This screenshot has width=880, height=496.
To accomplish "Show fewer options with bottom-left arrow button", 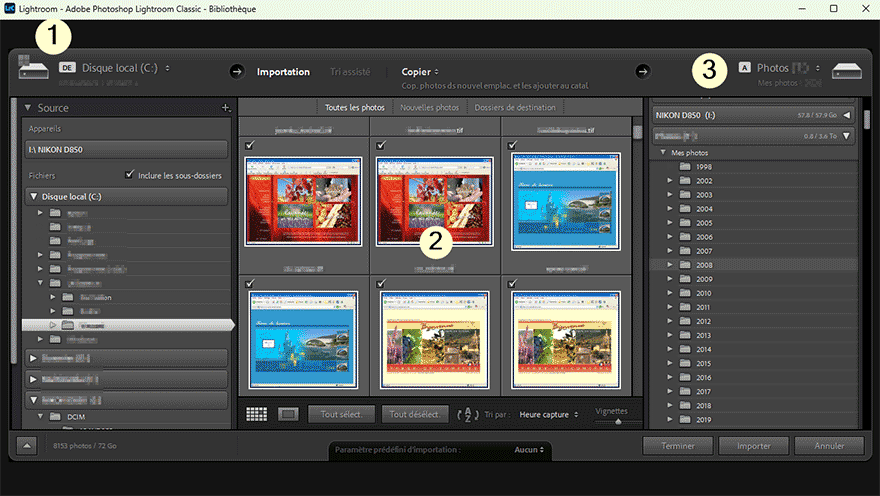I will pyautogui.click(x=26, y=446).
